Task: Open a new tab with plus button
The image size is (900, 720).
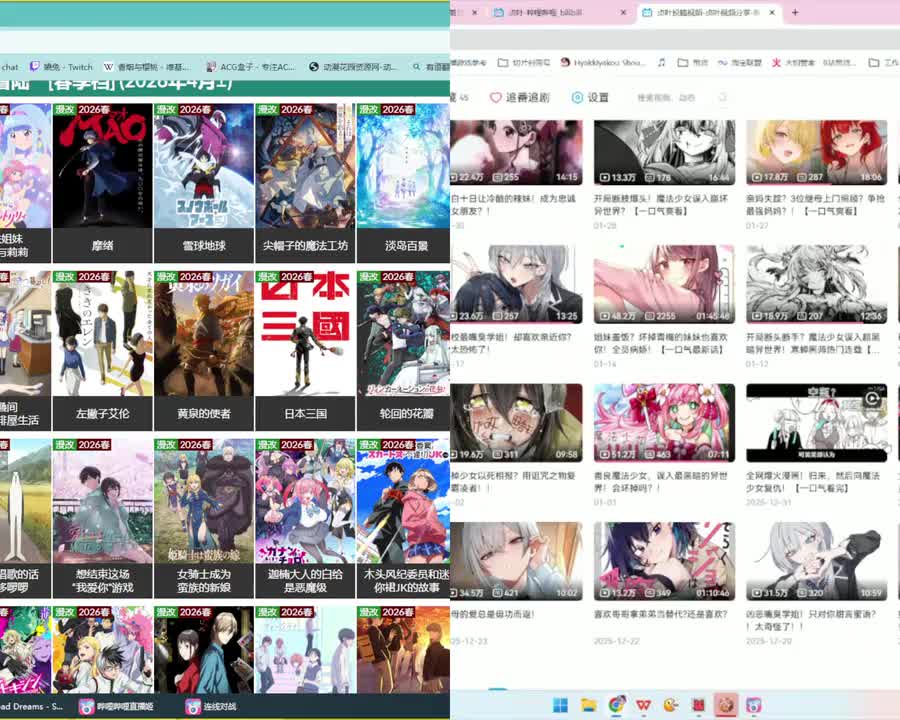Action: point(795,12)
